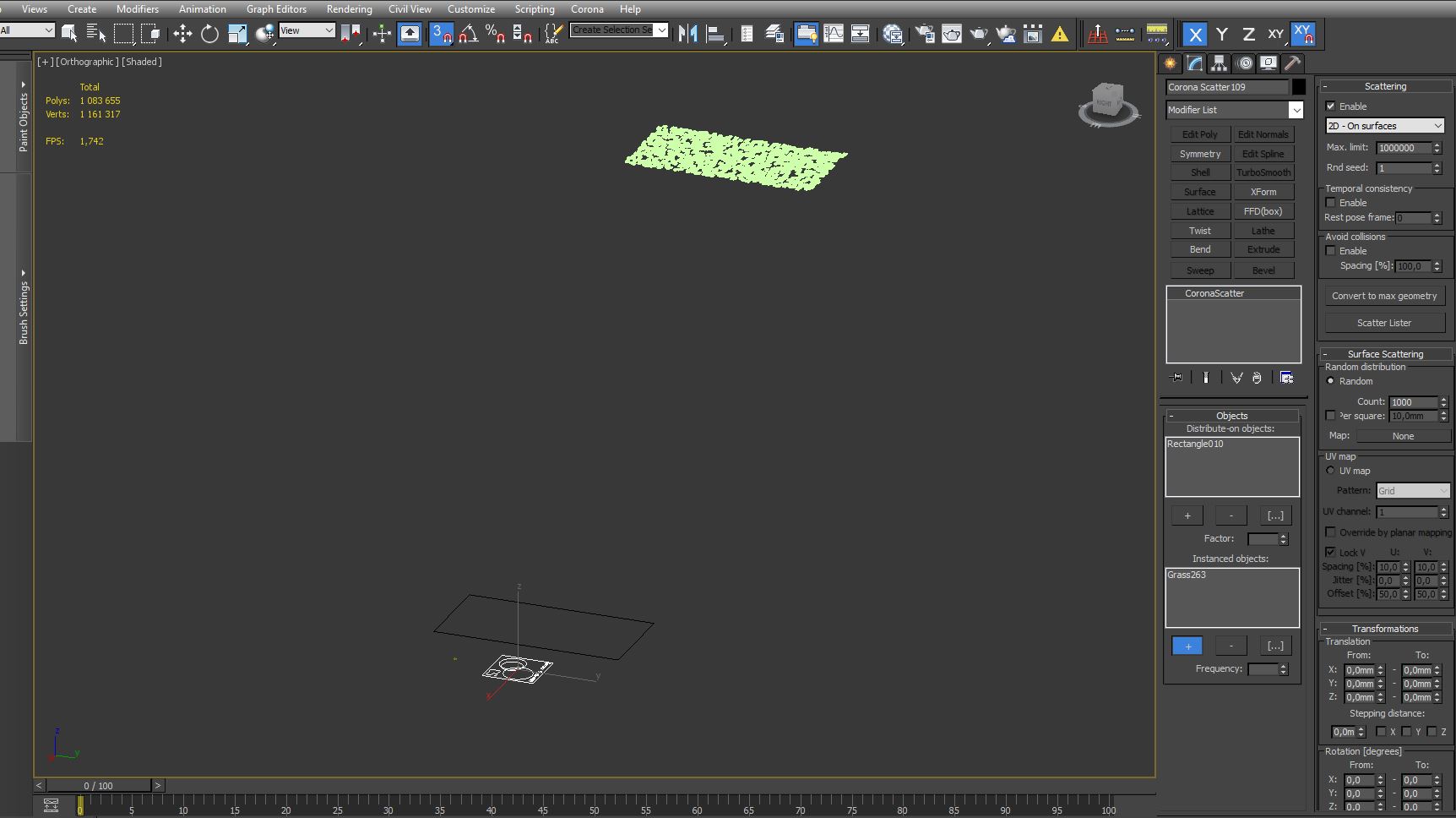Open the Curve Editor

(x=834, y=34)
